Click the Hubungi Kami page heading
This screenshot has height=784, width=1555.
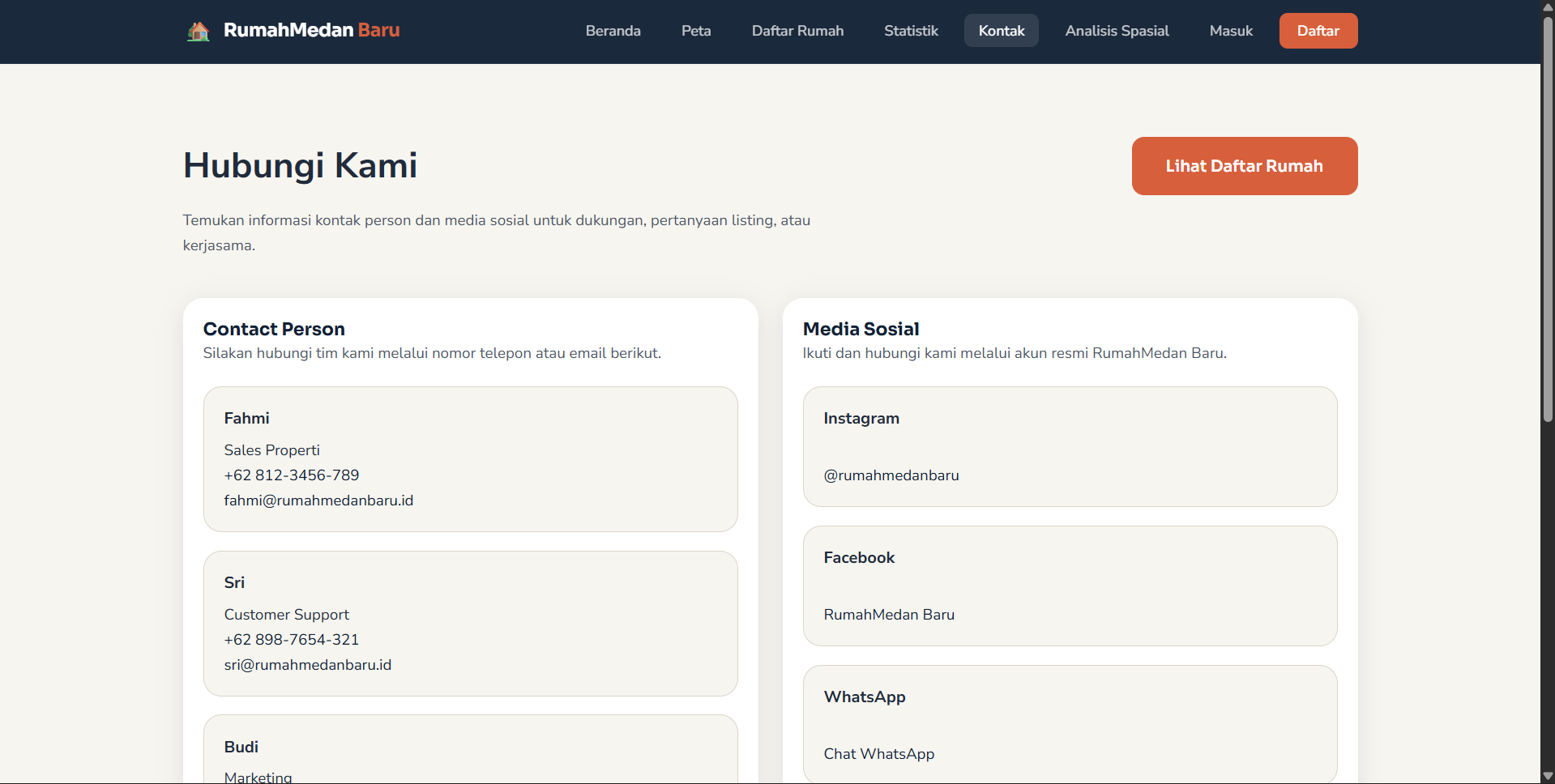[x=300, y=165]
